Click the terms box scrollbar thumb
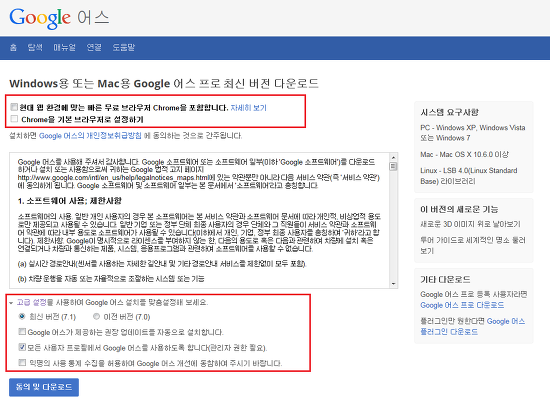 pyautogui.click(x=393, y=167)
